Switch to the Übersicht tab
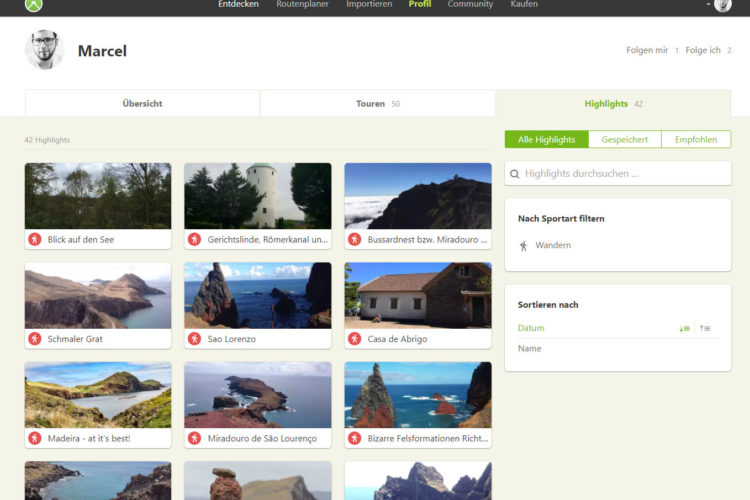Viewport: 750px width, 500px height. [x=142, y=103]
